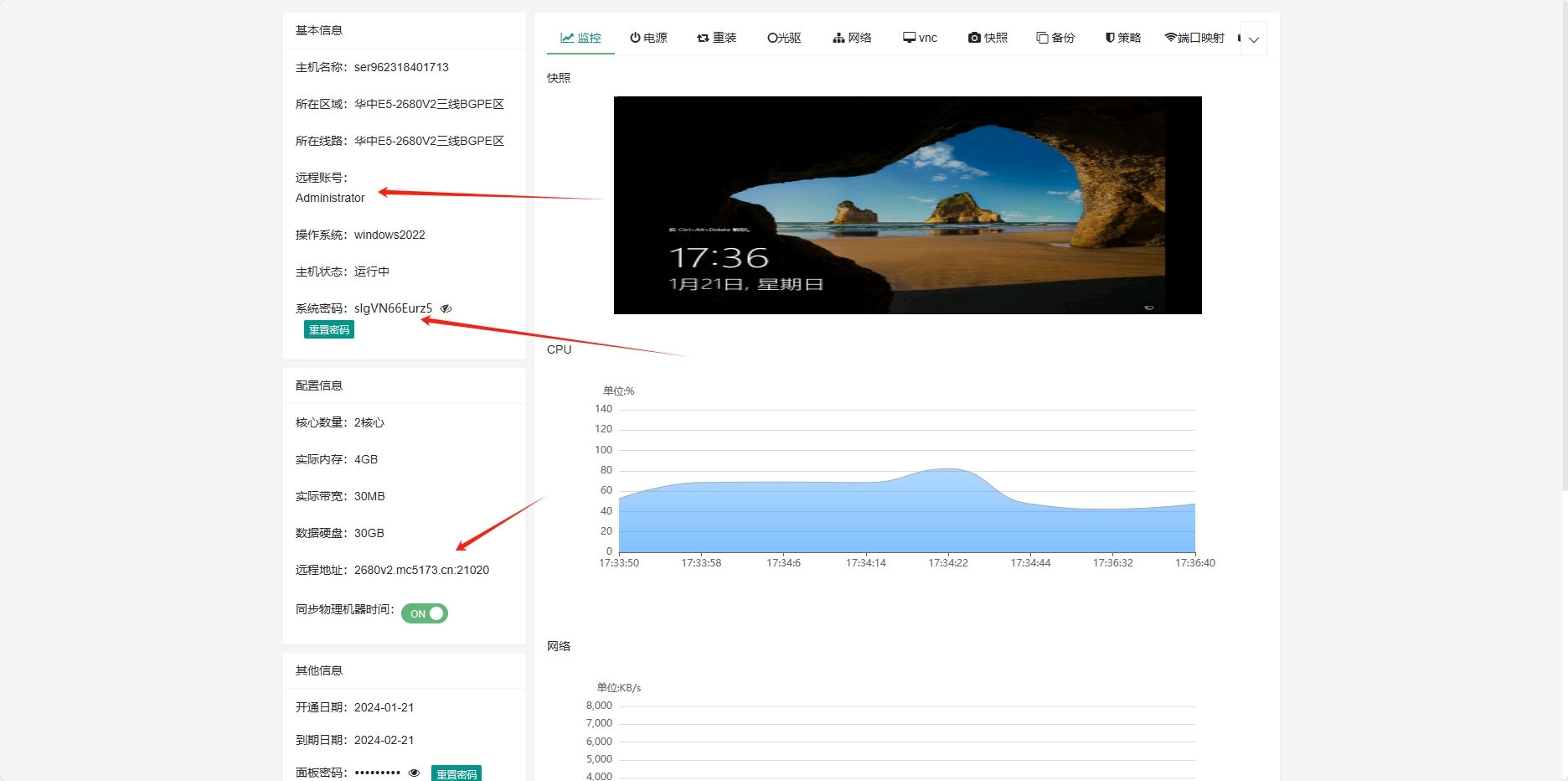Open the Windows lock screen snapshot image
The height and width of the screenshot is (781, 1568).
click(907, 205)
